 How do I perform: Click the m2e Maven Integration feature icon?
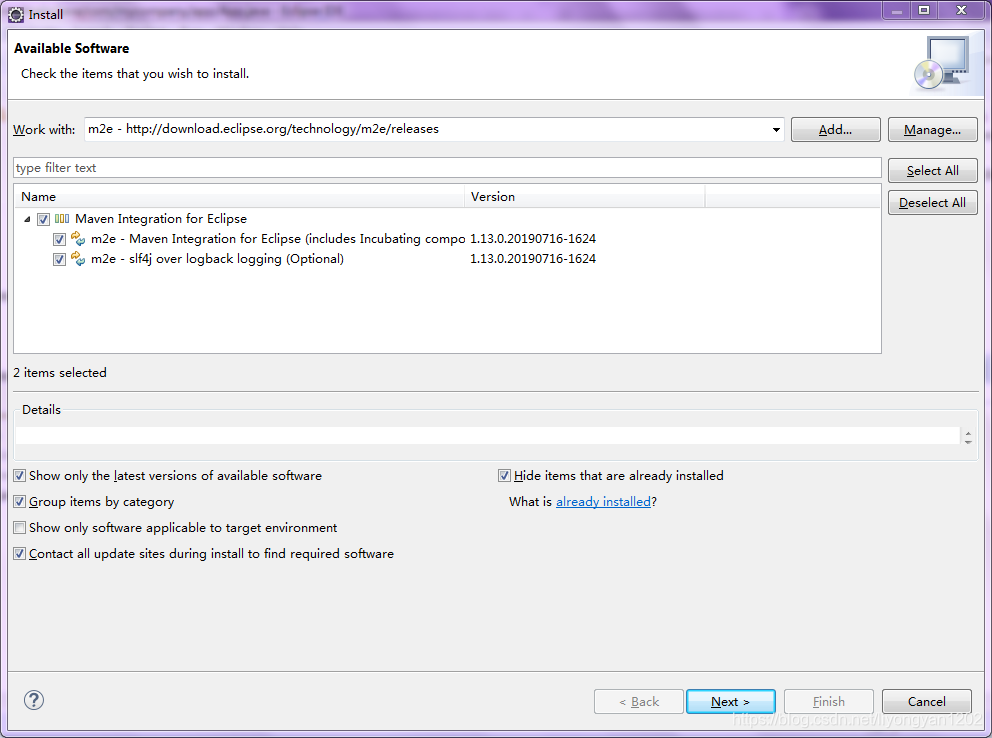[x=78, y=239]
